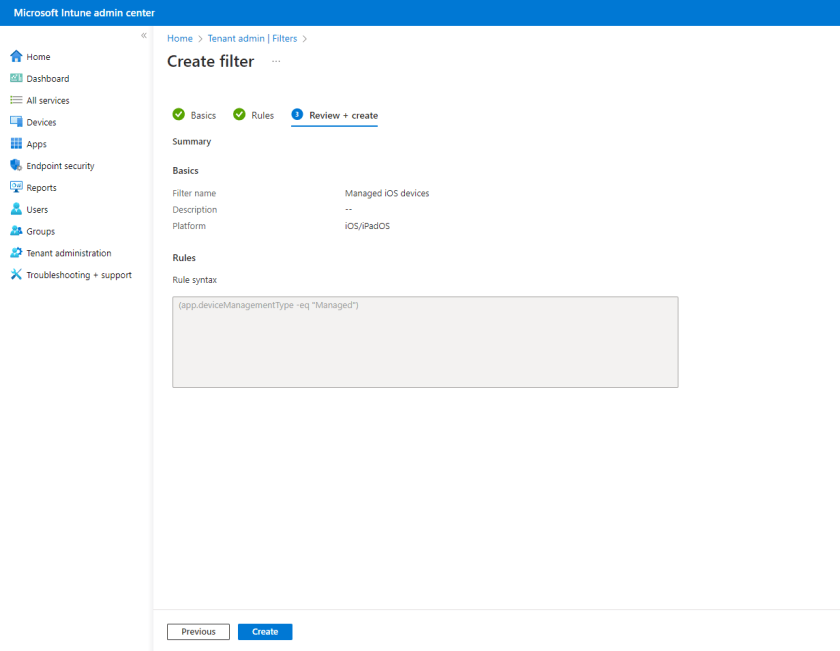
Task: Click the Users person icon
Action: pyautogui.click(x=16, y=209)
